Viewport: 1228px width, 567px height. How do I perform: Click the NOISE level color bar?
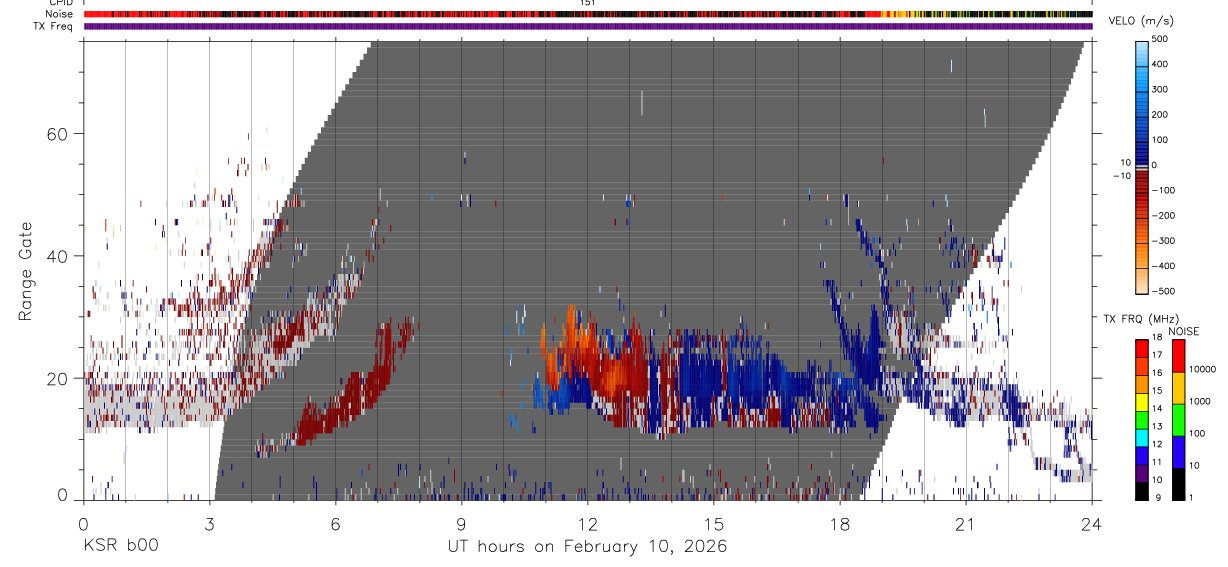(1179, 420)
